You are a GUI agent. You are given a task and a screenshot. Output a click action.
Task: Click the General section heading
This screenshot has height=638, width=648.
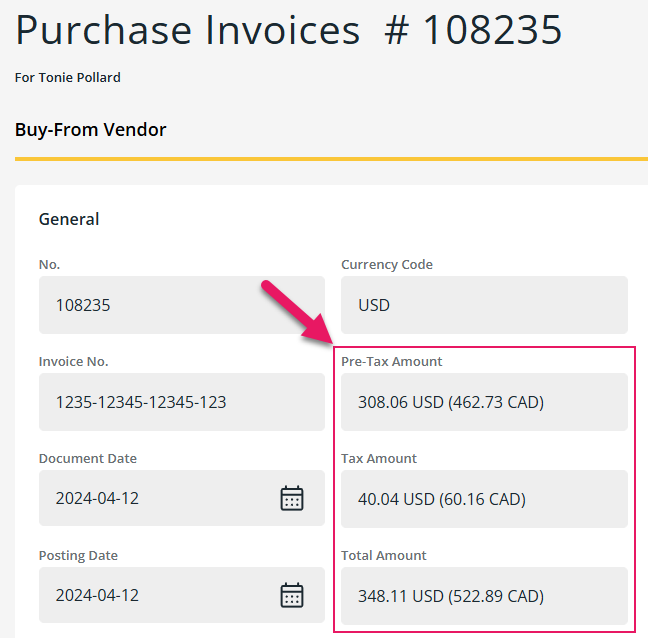(x=69, y=219)
